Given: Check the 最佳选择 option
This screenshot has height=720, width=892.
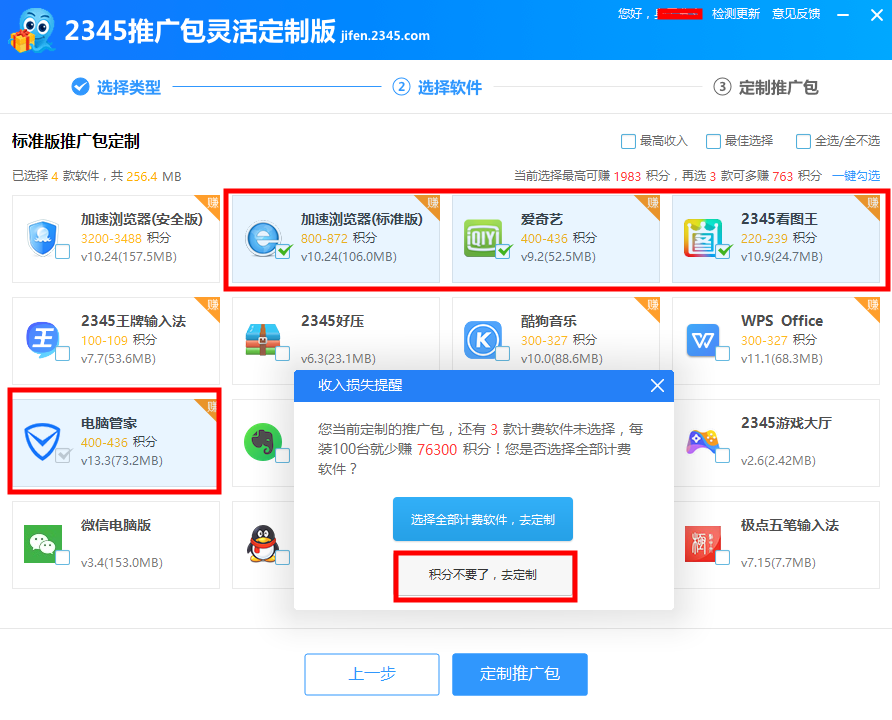Looking at the screenshot, I should point(714,141).
